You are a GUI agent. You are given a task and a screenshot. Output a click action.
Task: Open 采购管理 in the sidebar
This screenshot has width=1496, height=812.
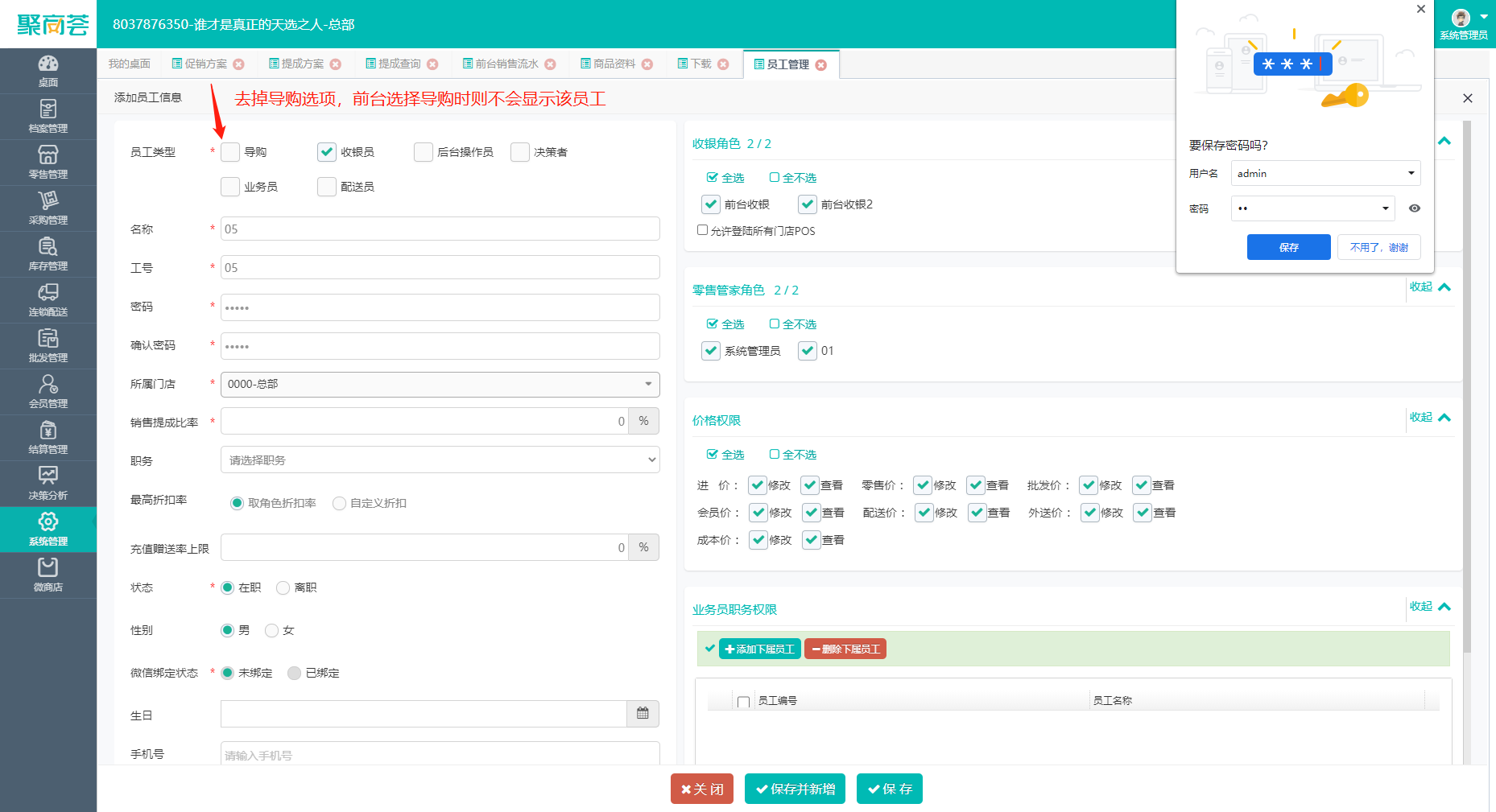48,208
